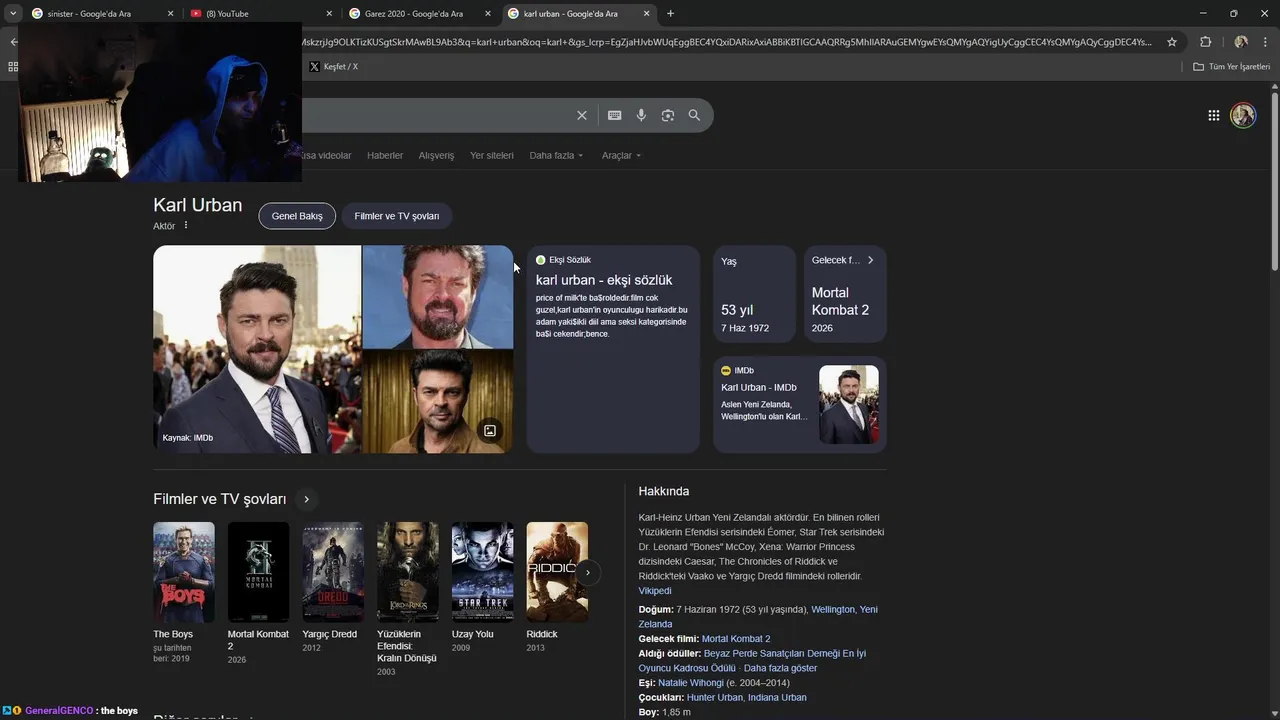1280x720 pixels.
Task: Show next movies with the carousel arrow
Action: (x=588, y=572)
